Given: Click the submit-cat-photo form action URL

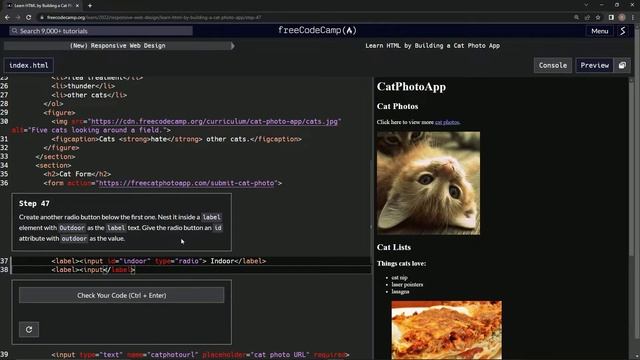Looking at the screenshot, I should 187,183.
